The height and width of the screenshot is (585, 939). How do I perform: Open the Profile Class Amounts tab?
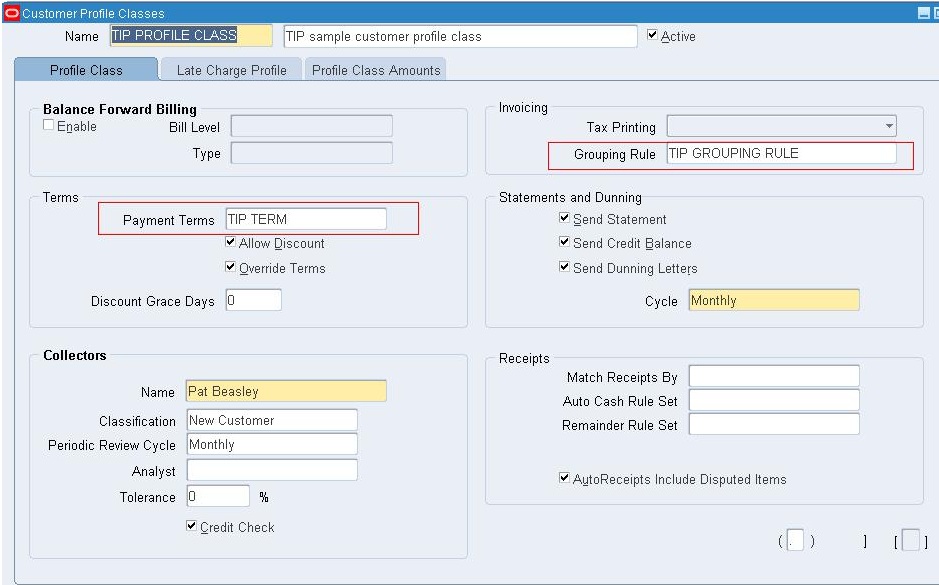375,69
